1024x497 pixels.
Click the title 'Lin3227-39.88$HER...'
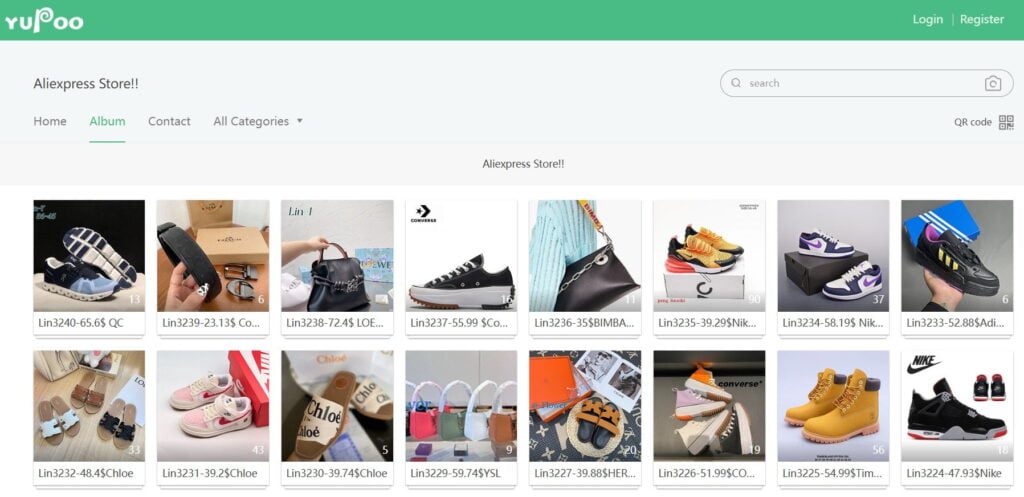coord(585,473)
